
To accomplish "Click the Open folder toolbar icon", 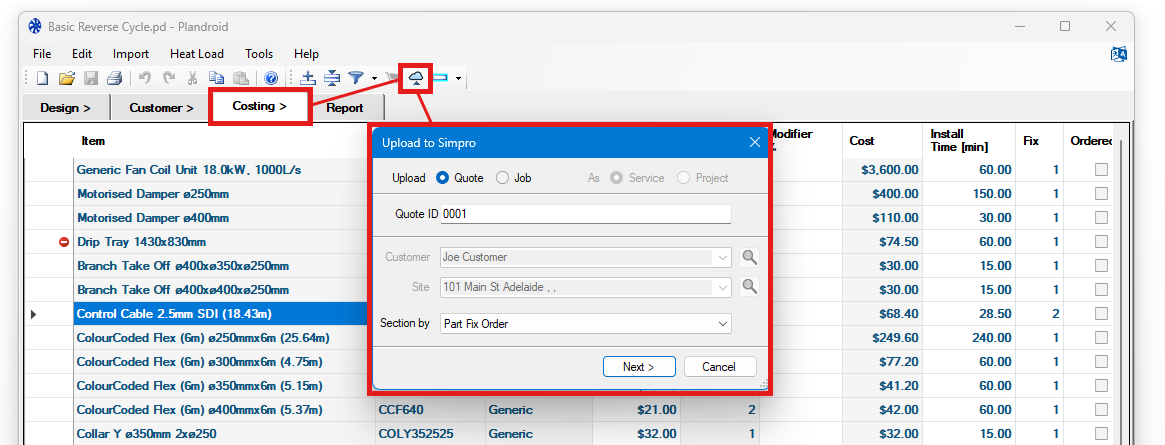I will click(x=67, y=77).
